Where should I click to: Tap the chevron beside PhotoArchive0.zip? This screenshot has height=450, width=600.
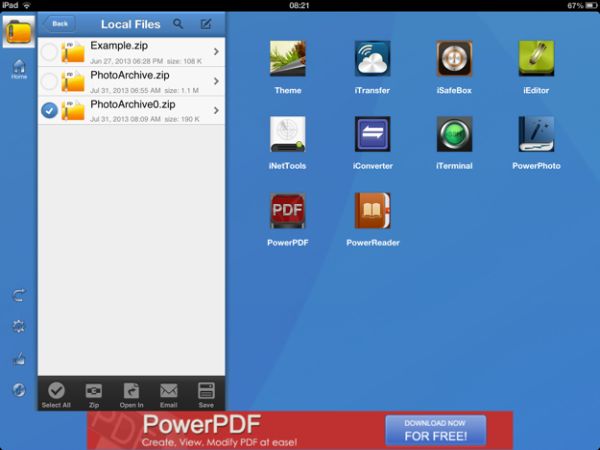coord(216,110)
